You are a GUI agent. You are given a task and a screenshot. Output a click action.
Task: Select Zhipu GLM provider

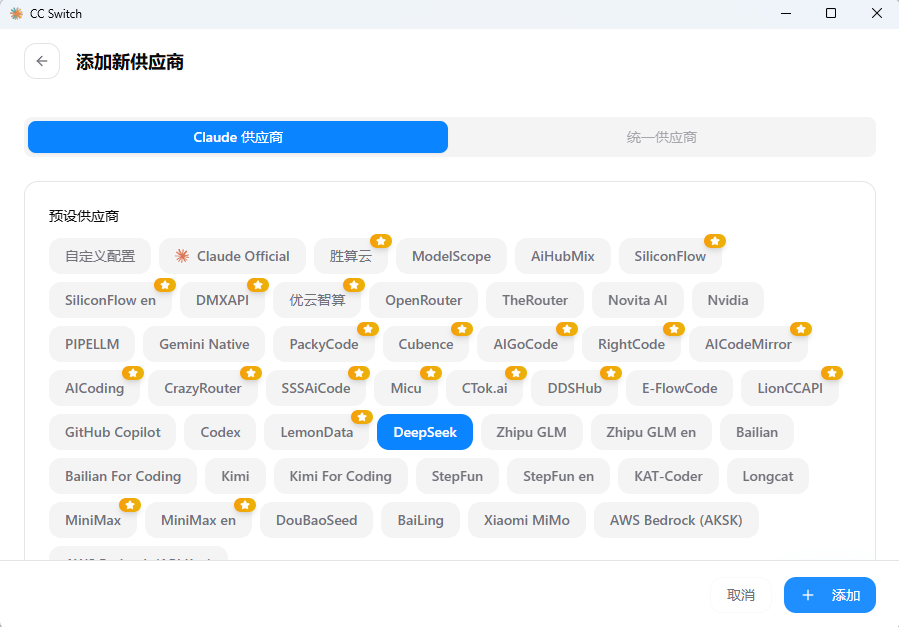click(x=531, y=432)
